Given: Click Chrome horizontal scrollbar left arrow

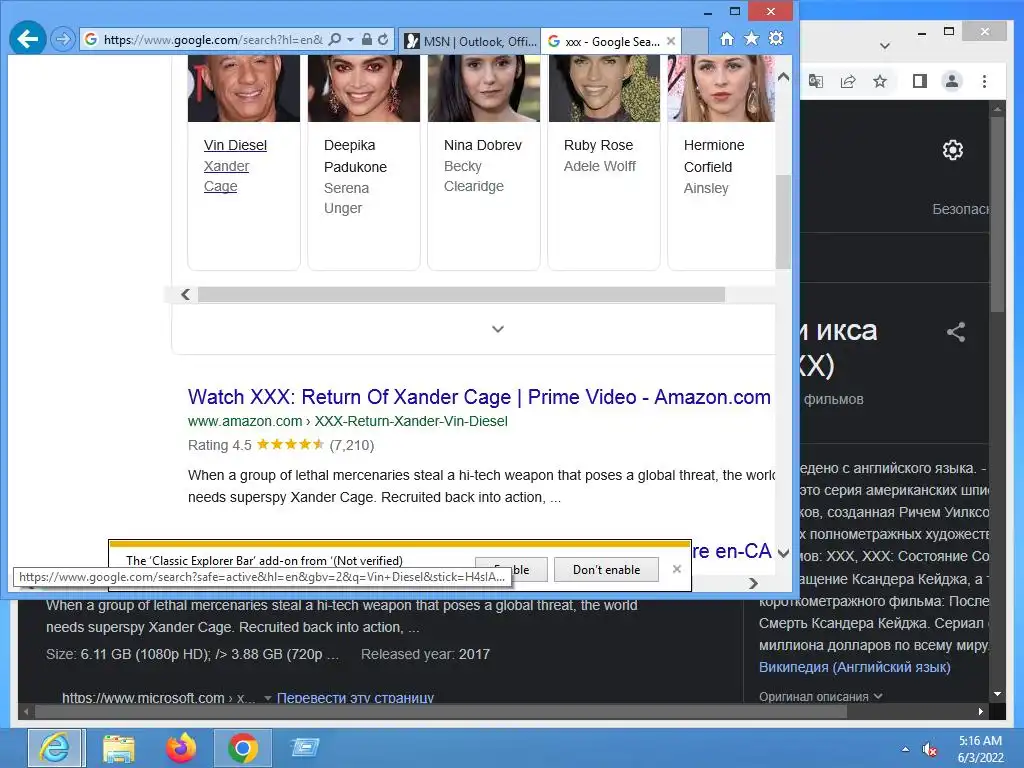Looking at the screenshot, I should pyautogui.click(x=26, y=711).
